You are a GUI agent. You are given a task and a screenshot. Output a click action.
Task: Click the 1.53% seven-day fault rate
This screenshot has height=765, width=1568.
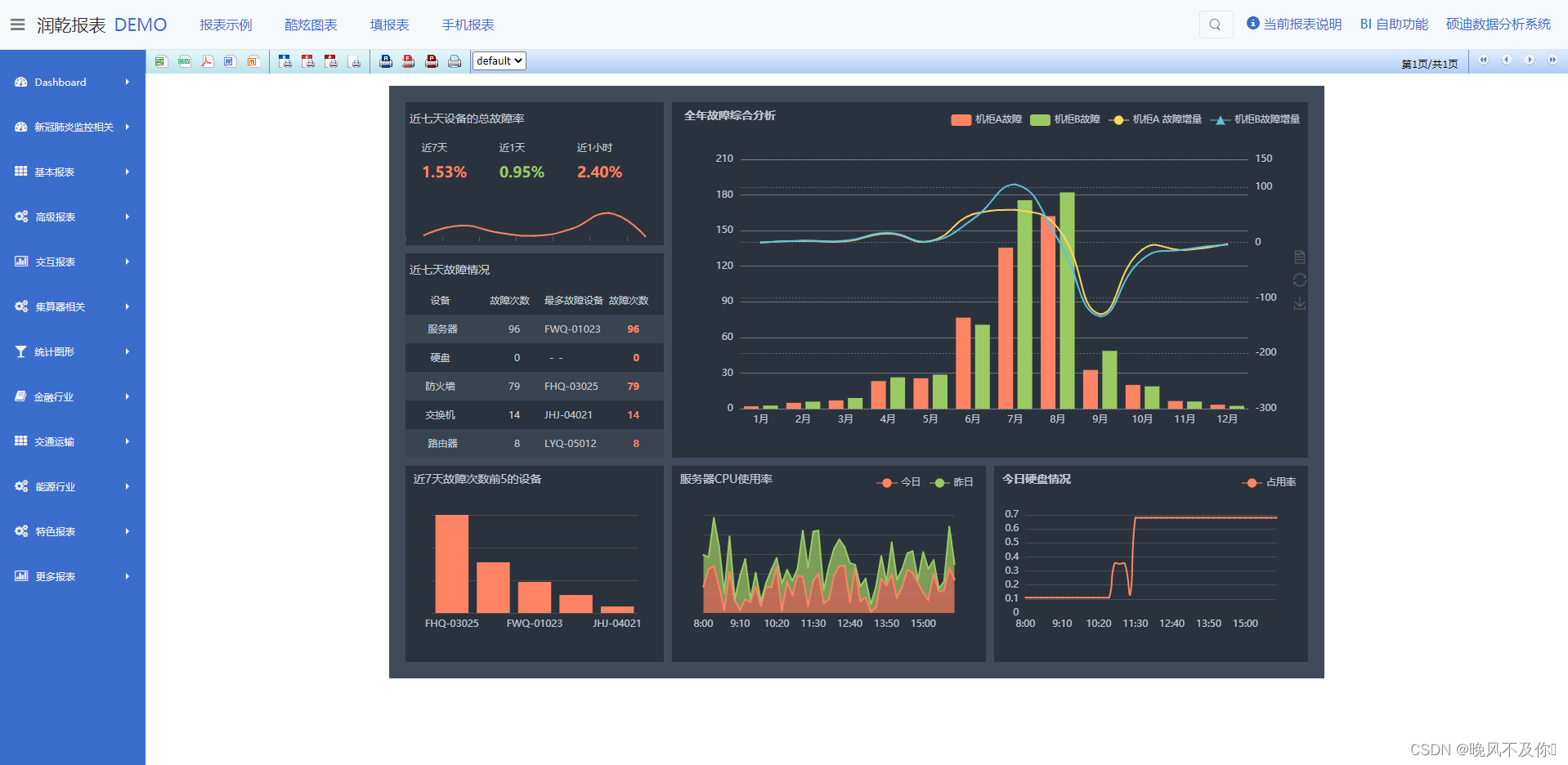(x=444, y=172)
